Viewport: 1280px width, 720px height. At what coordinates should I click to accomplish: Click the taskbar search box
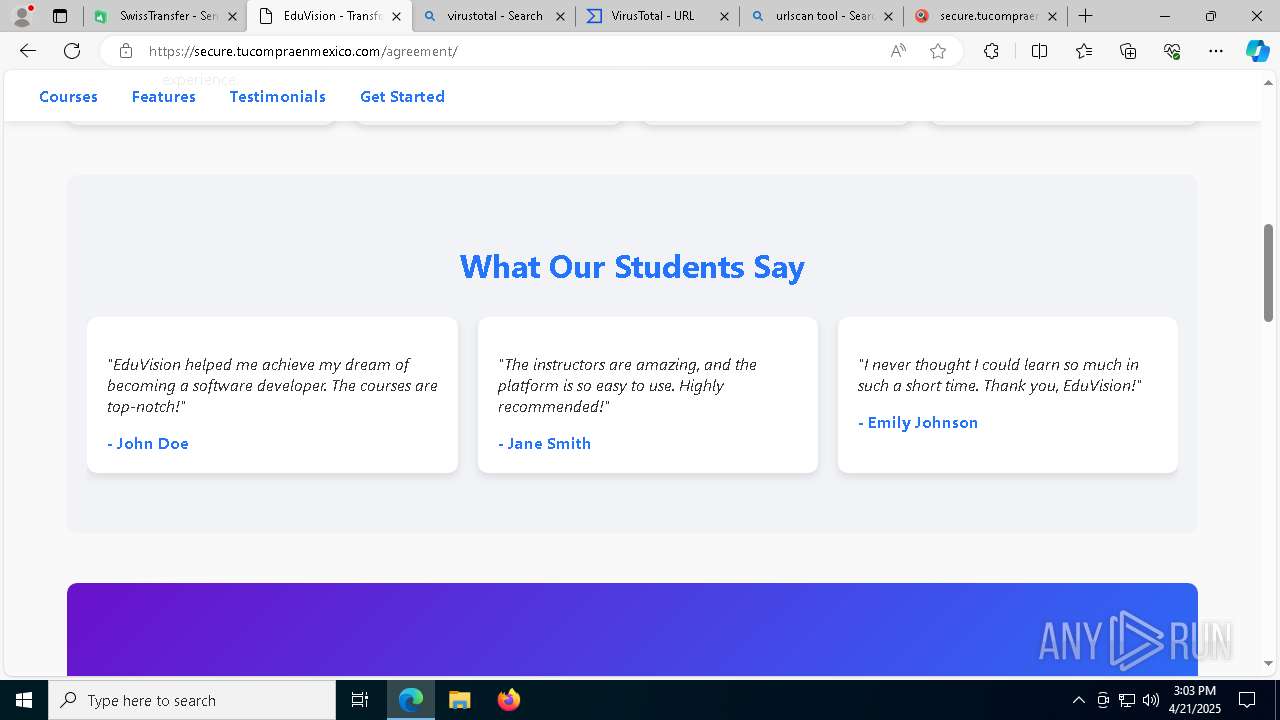192,700
